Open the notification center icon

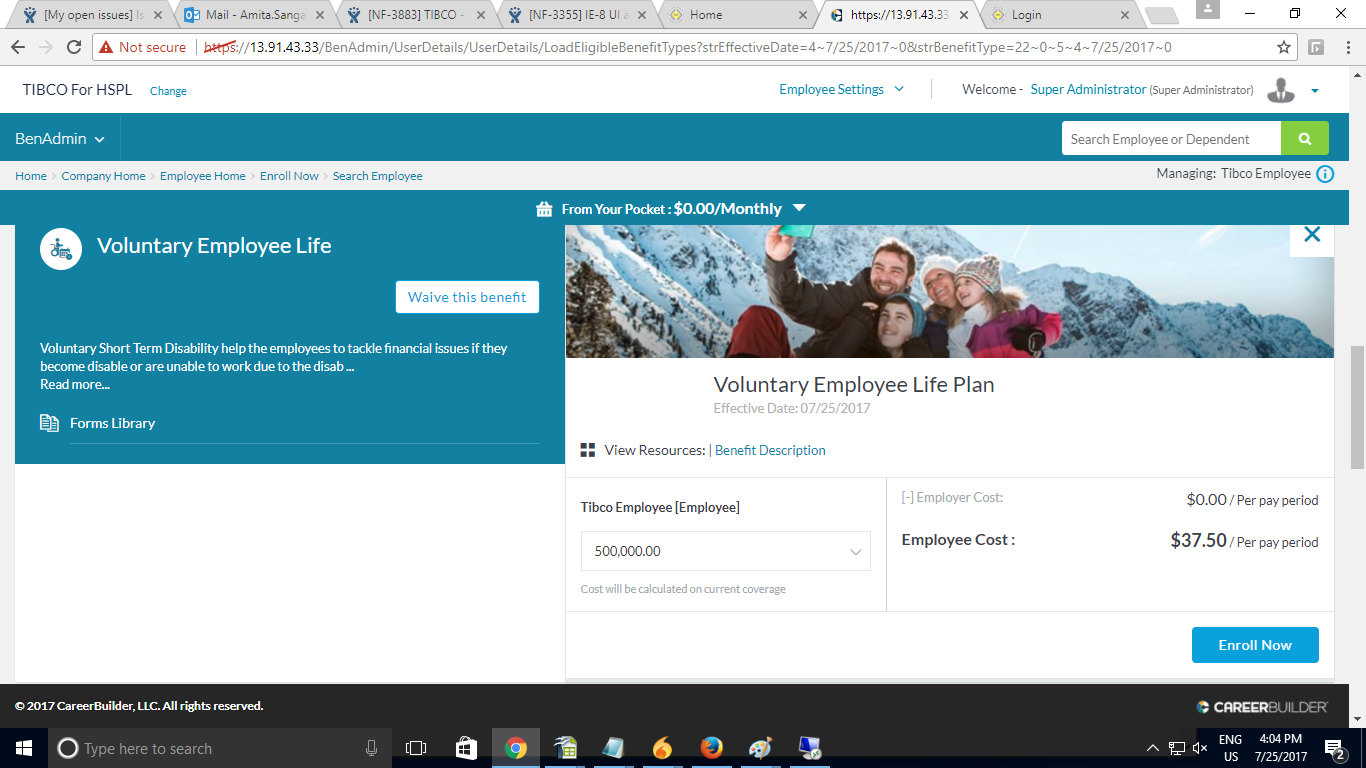(x=1334, y=748)
